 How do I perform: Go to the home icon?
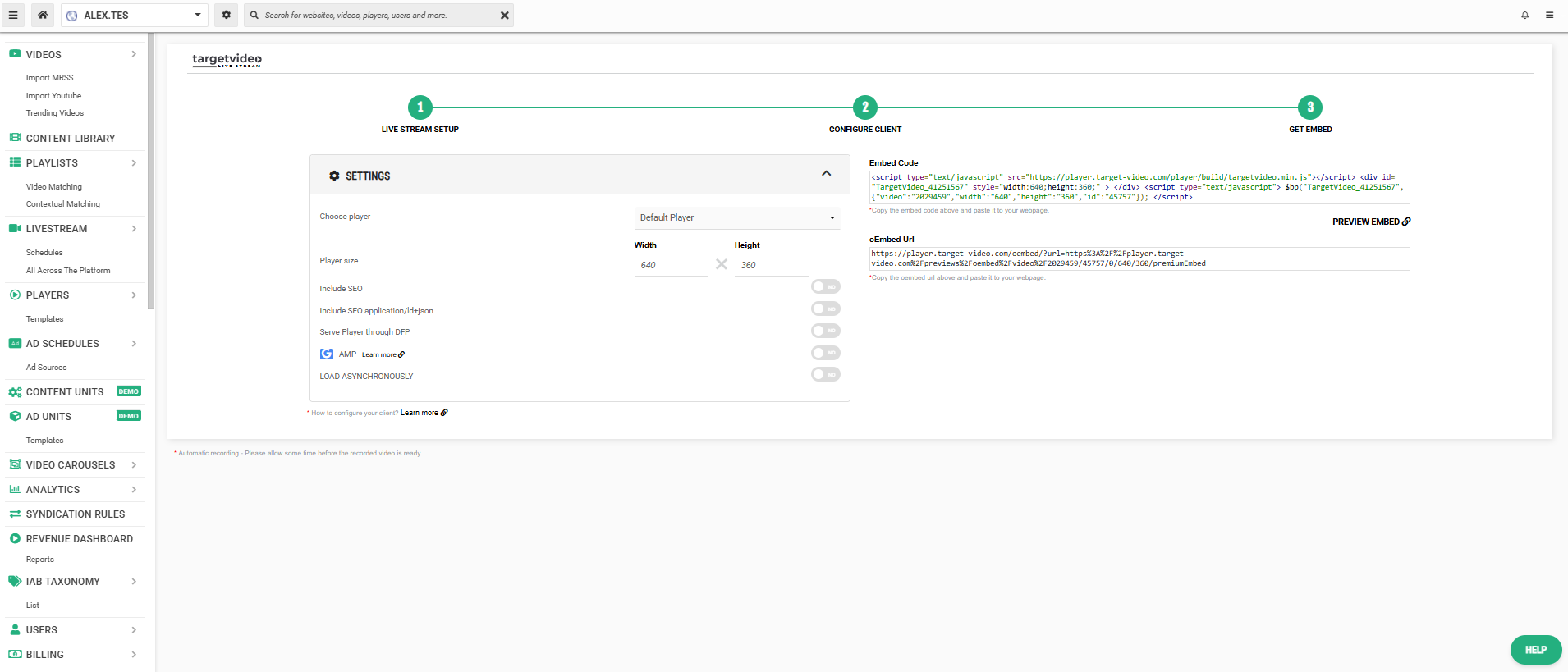(x=43, y=15)
